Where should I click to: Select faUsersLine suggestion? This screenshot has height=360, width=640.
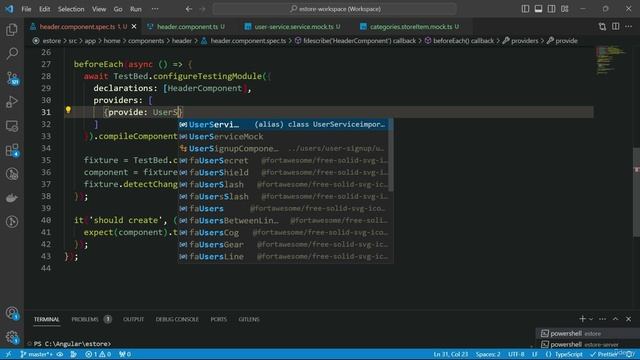pos(284,256)
